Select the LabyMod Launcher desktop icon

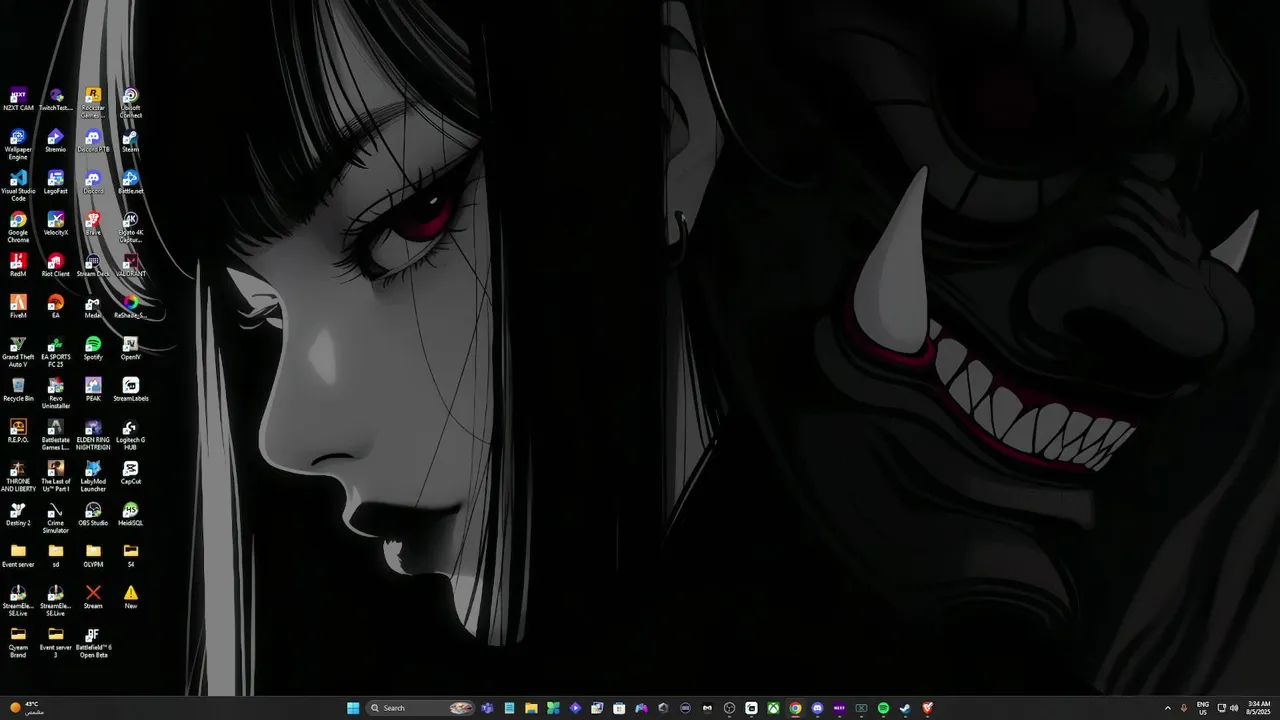pyautogui.click(x=93, y=477)
